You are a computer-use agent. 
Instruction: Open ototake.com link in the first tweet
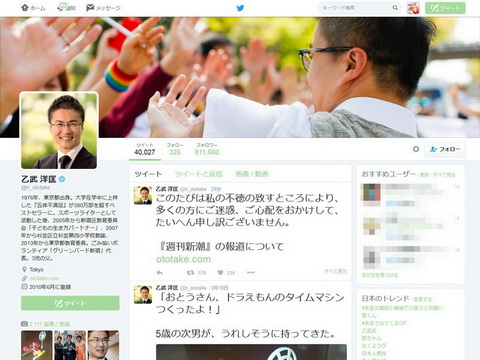(x=183, y=259)
